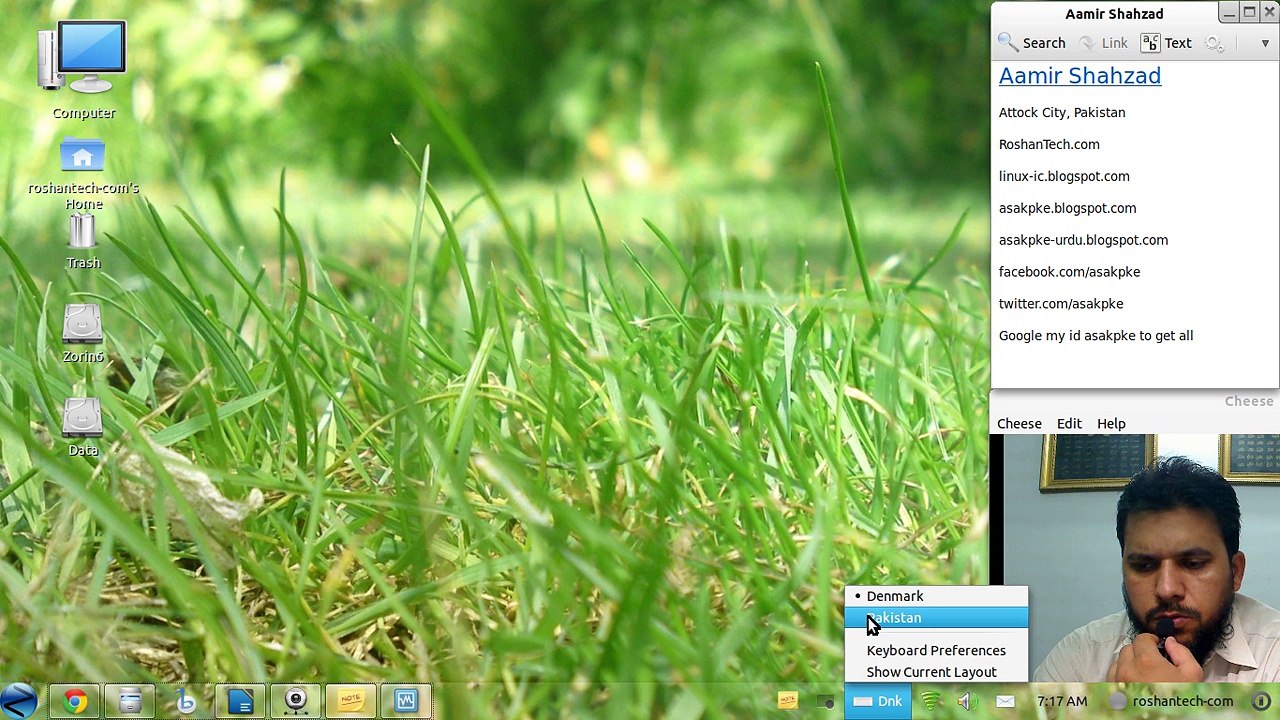Click the 'Attock City, Pakistan' line

[x=1062, y=112]
